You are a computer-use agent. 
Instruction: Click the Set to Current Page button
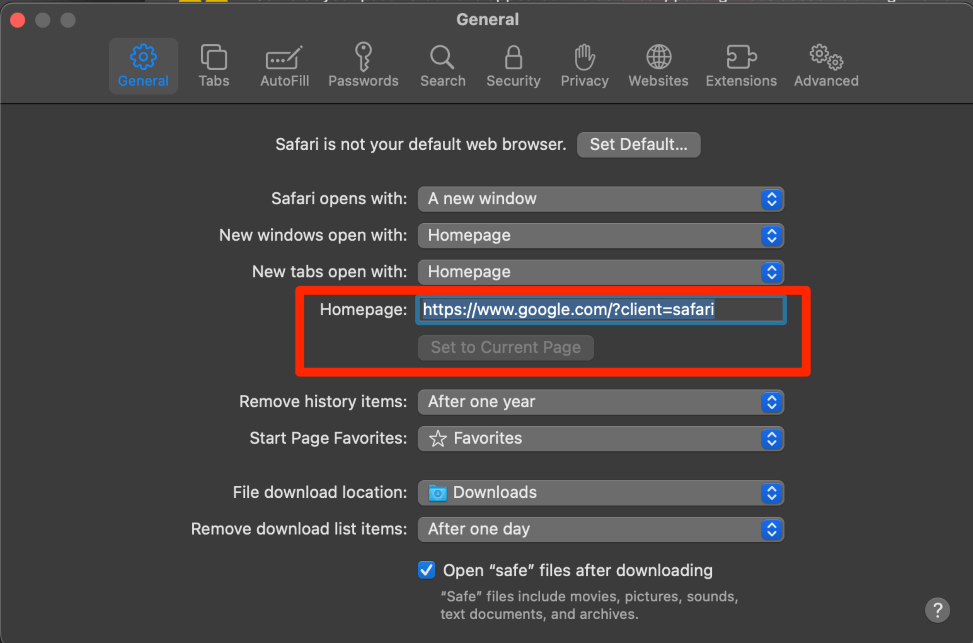506,348
